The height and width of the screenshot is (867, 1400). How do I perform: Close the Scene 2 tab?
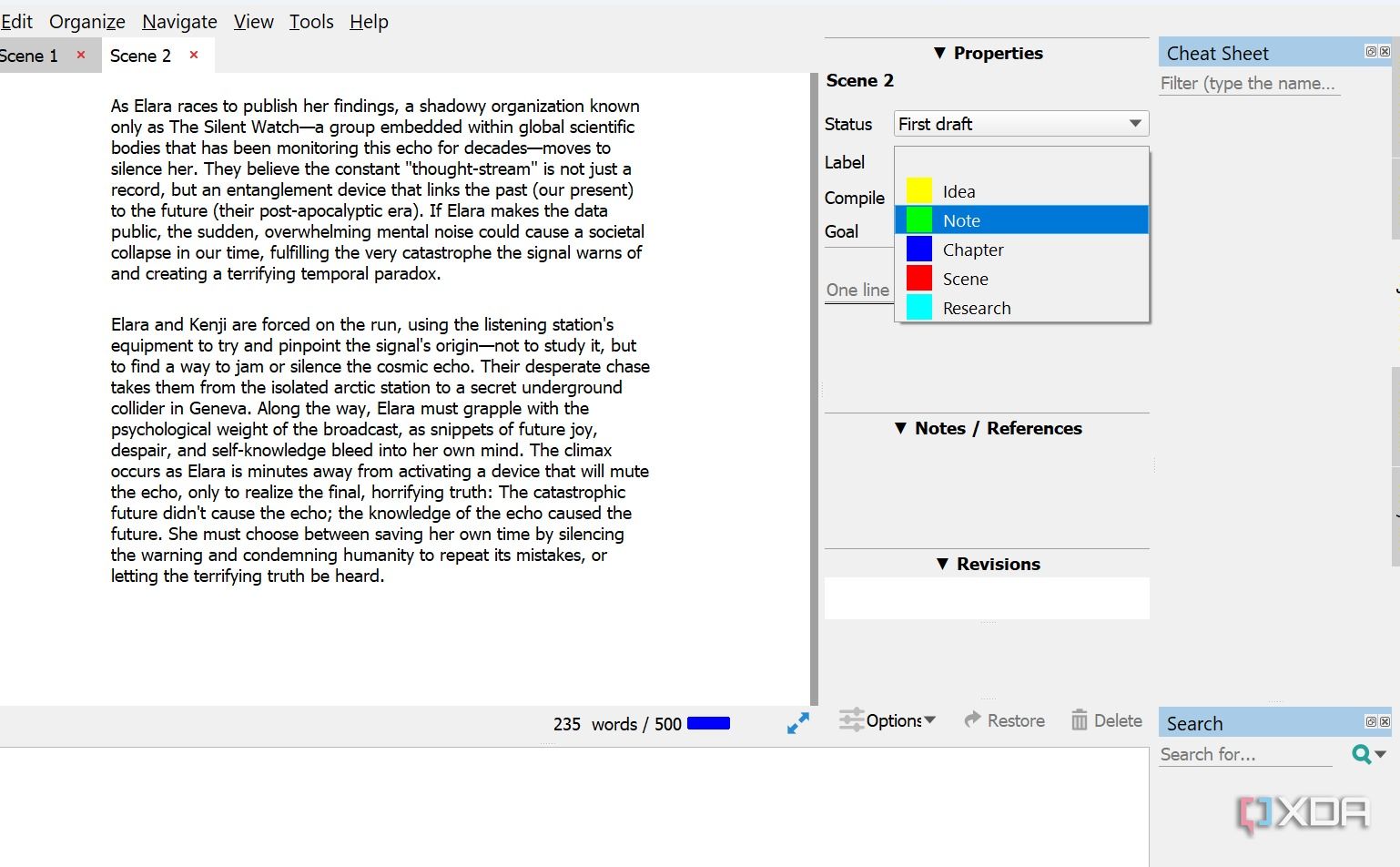click(x=194, y=55)
